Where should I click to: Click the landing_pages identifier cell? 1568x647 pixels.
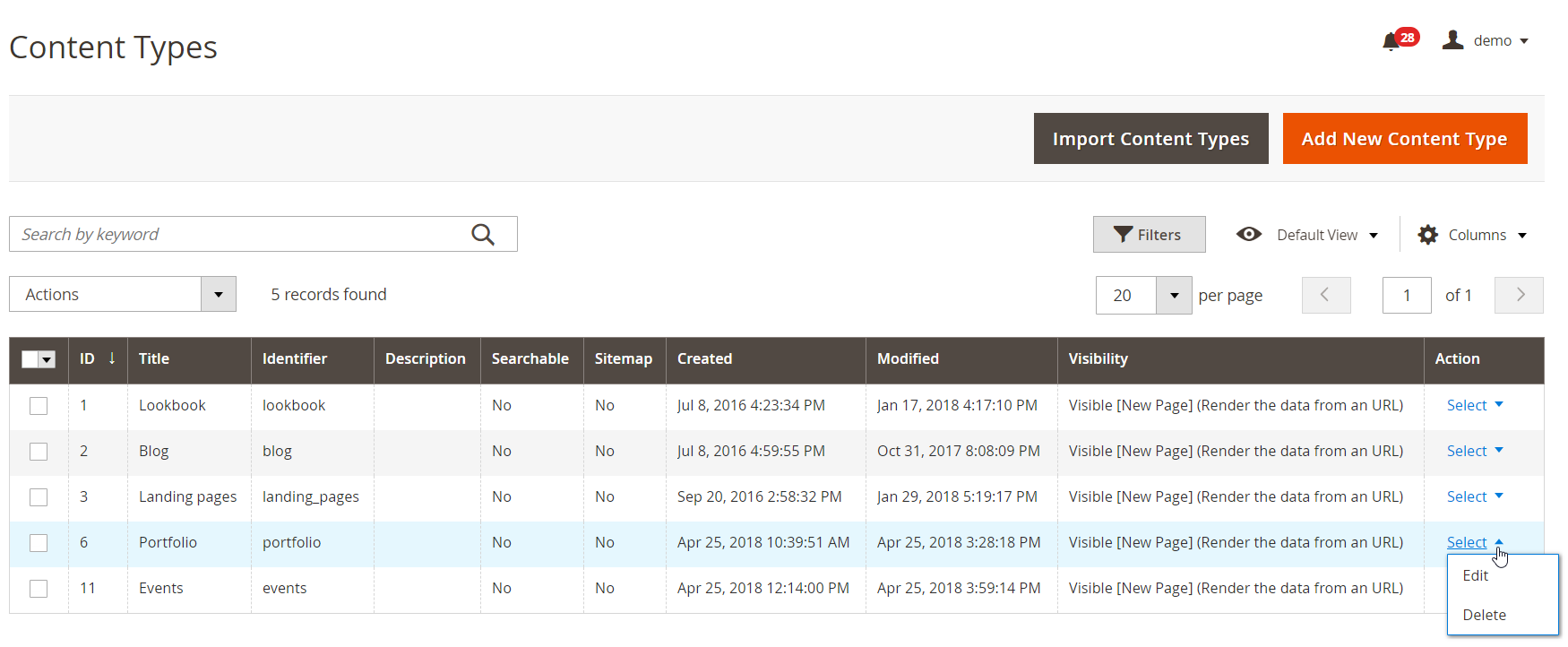coord(311,496)
